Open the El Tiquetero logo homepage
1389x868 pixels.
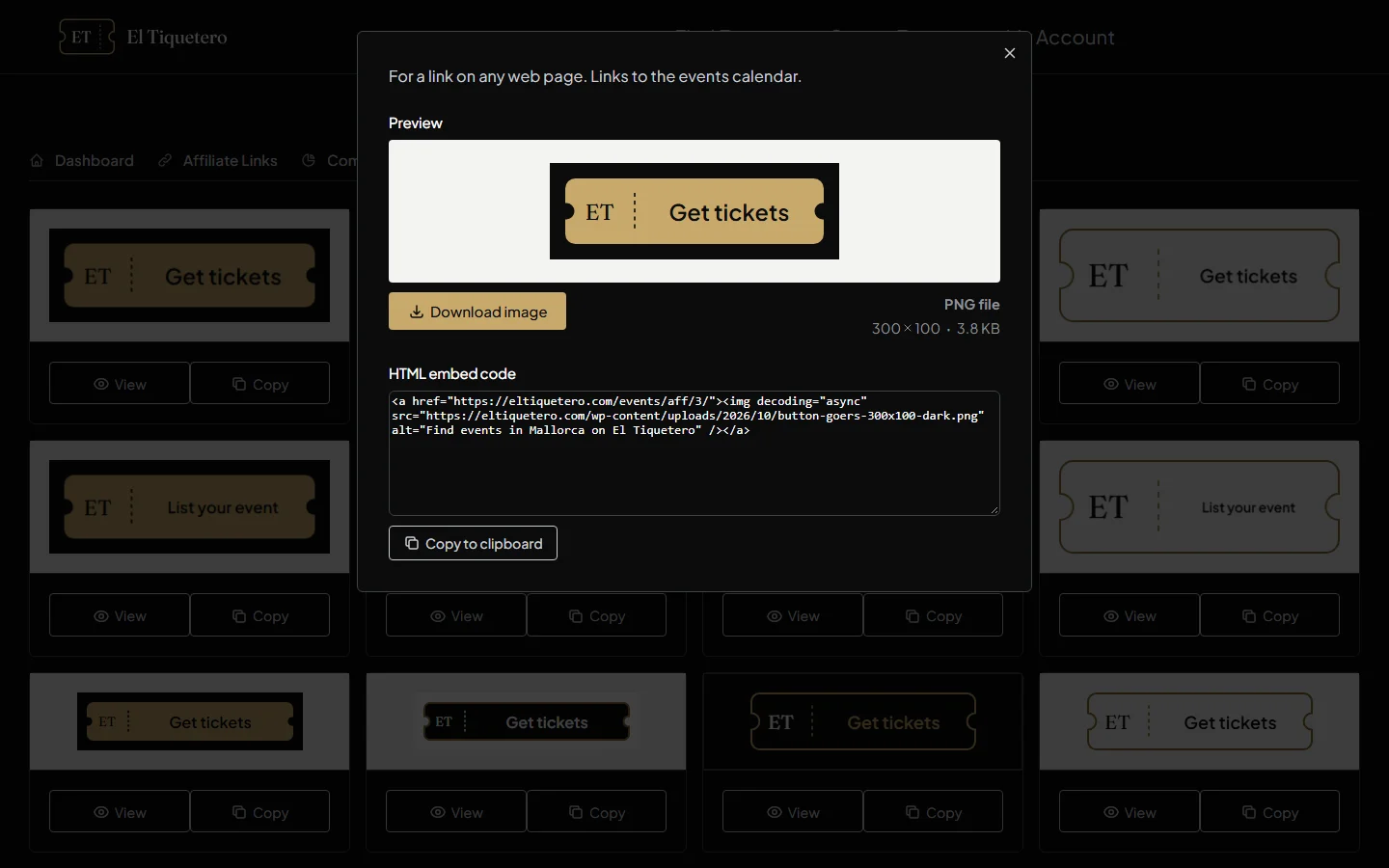tap(144, 38)
